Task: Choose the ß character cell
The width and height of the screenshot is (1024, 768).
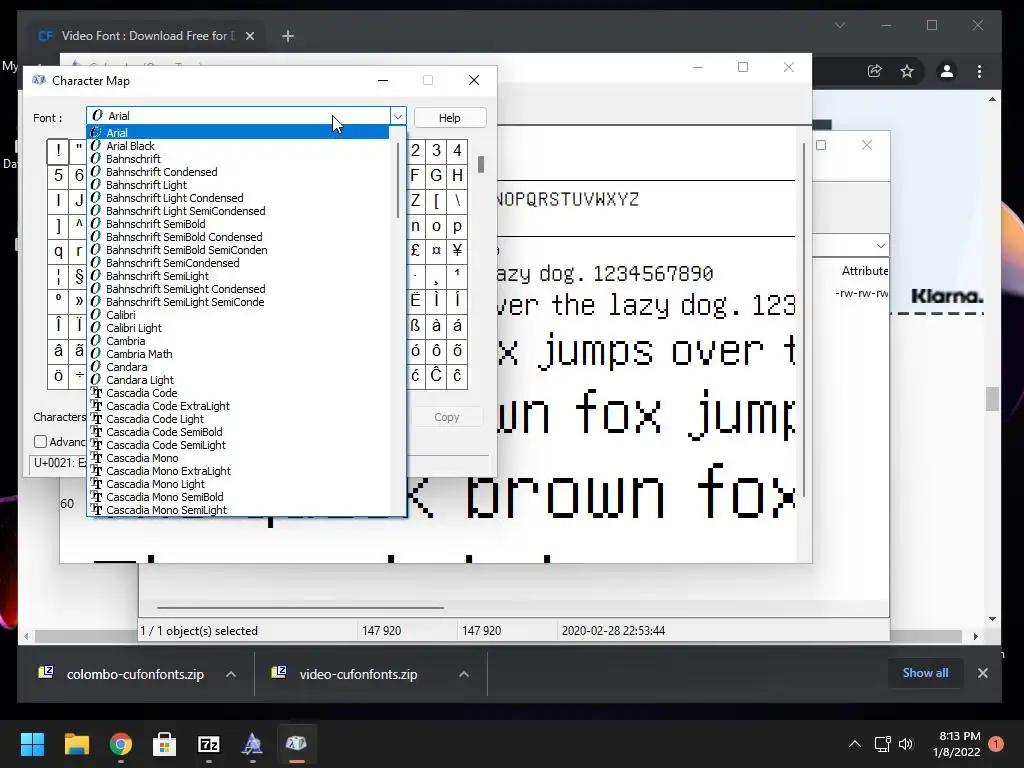Action: click(415, 325)
